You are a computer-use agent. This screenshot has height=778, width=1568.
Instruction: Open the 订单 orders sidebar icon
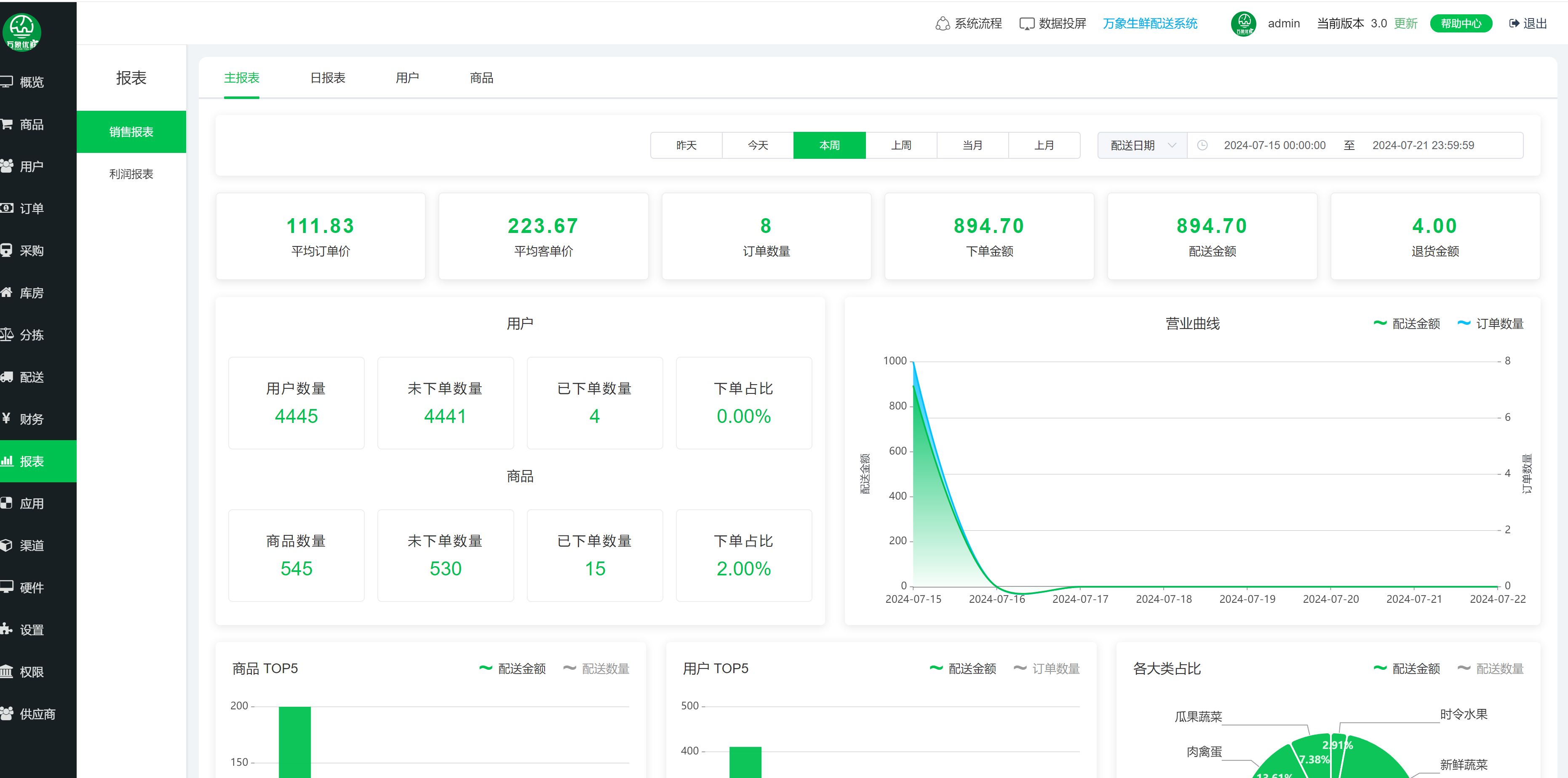click(6, 208)
